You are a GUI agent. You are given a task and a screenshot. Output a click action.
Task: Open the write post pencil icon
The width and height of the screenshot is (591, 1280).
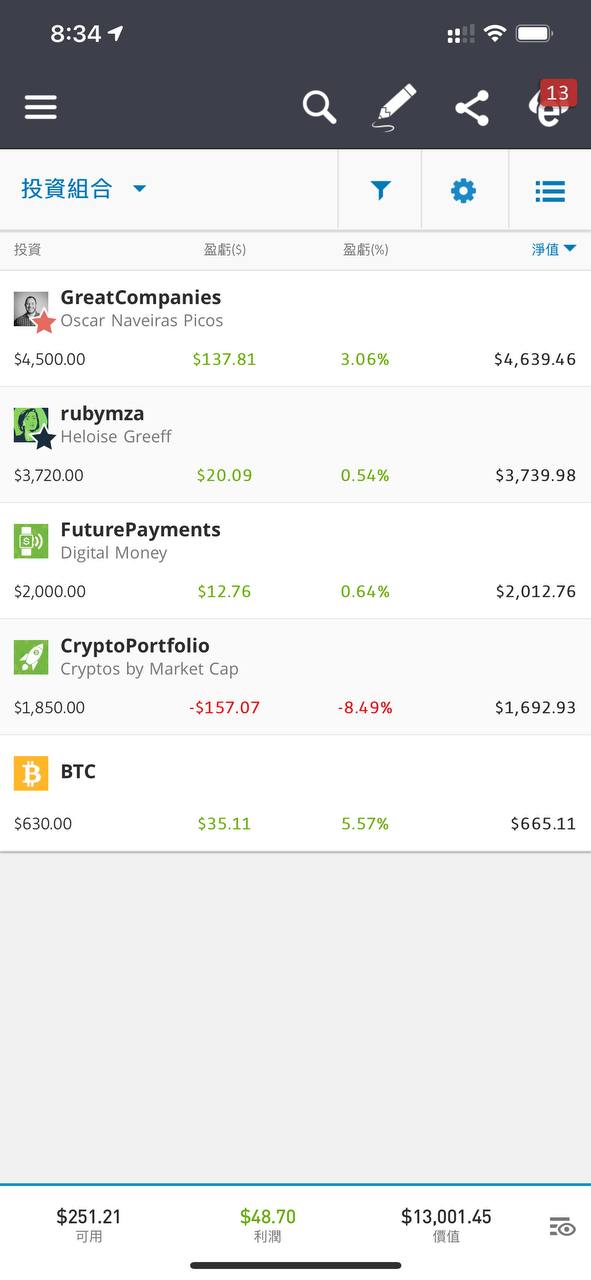394,106
